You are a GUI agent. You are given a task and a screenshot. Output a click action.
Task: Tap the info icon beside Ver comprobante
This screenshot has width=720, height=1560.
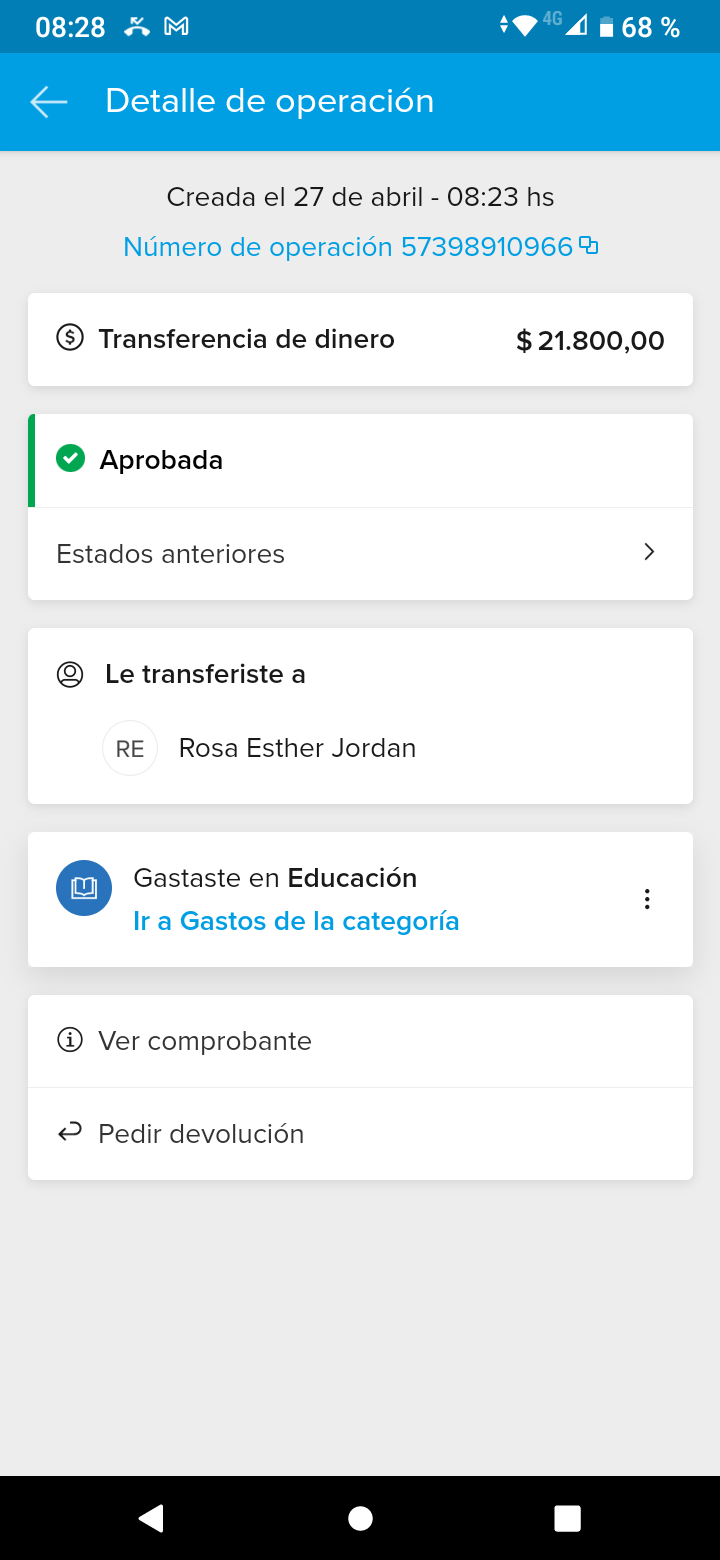coord(70,1040)
